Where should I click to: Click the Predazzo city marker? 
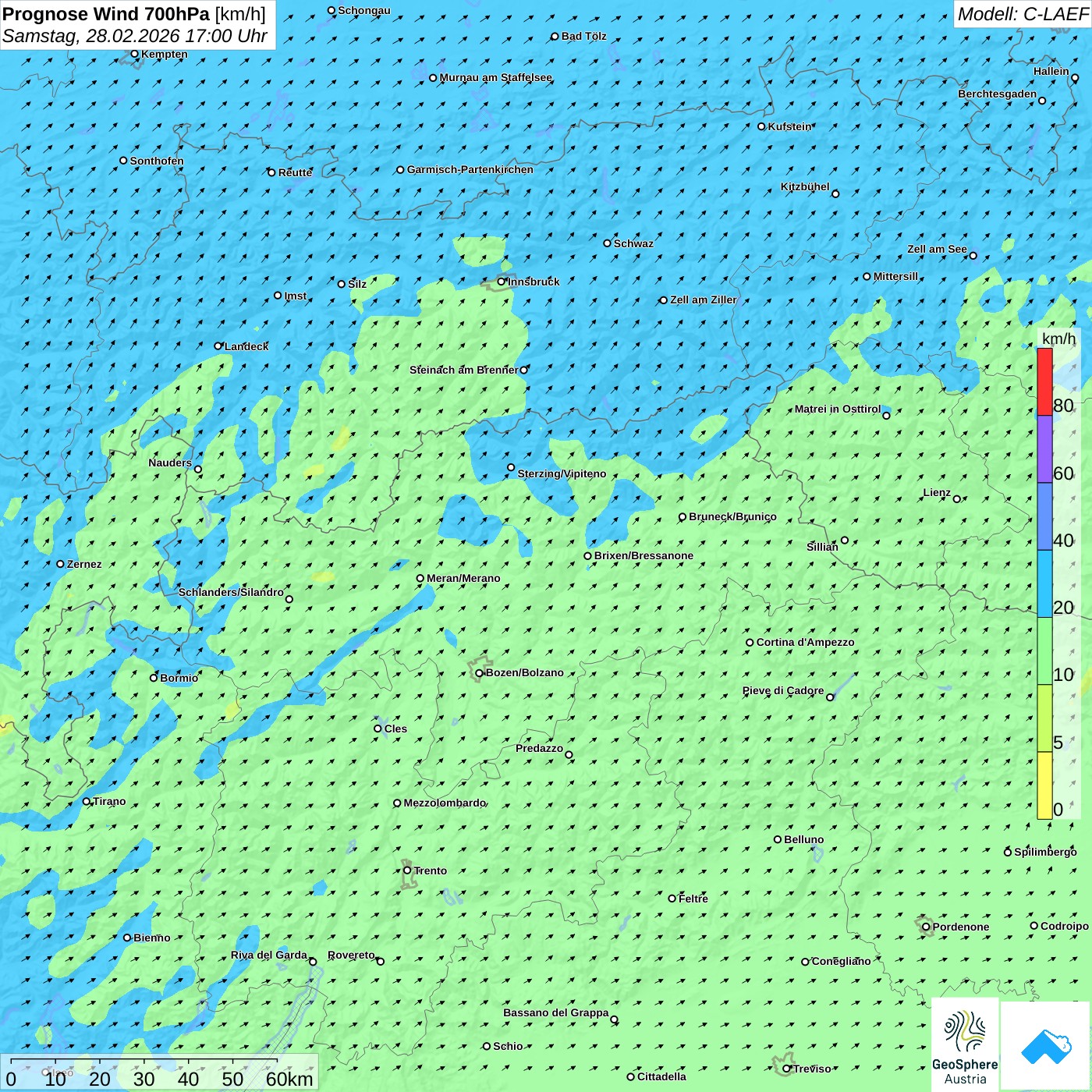point(569,754)
